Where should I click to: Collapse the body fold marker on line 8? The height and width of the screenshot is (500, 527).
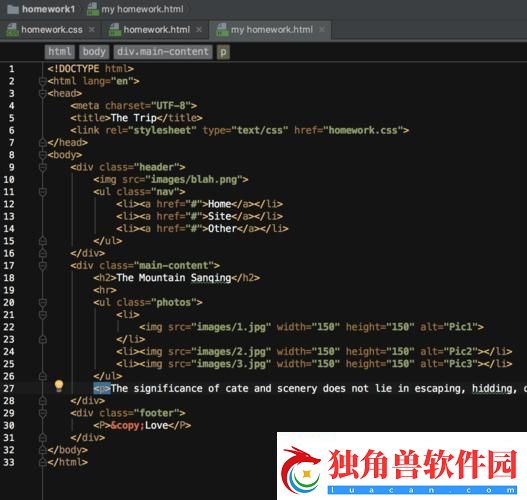click(42, 155)
